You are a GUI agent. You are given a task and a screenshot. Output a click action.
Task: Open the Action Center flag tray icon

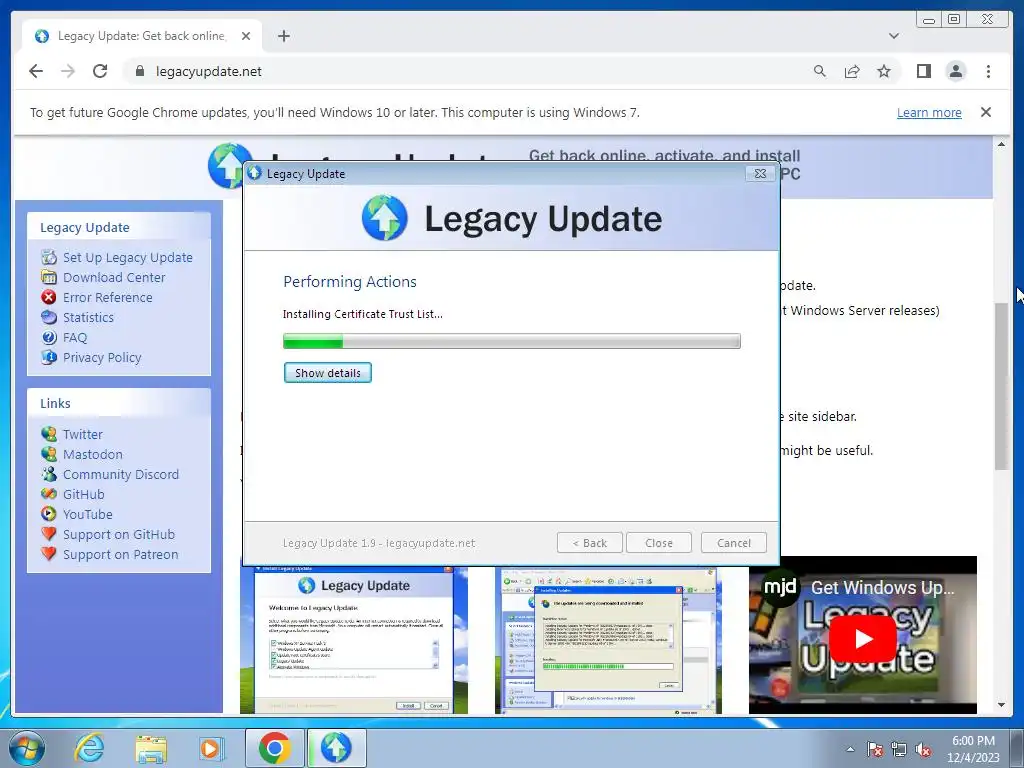pos(874,749)
